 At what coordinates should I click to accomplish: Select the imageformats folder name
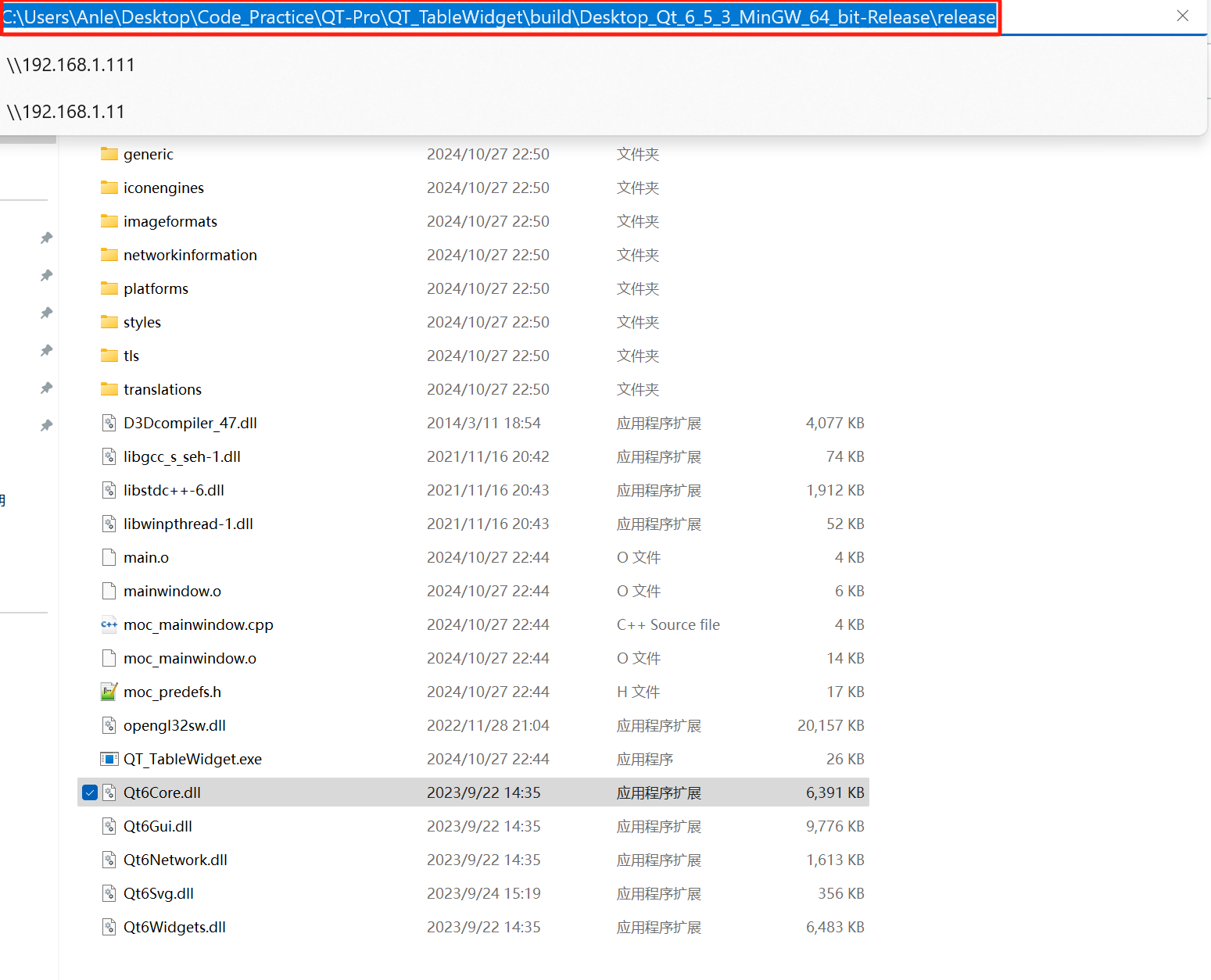pos(170,221)
